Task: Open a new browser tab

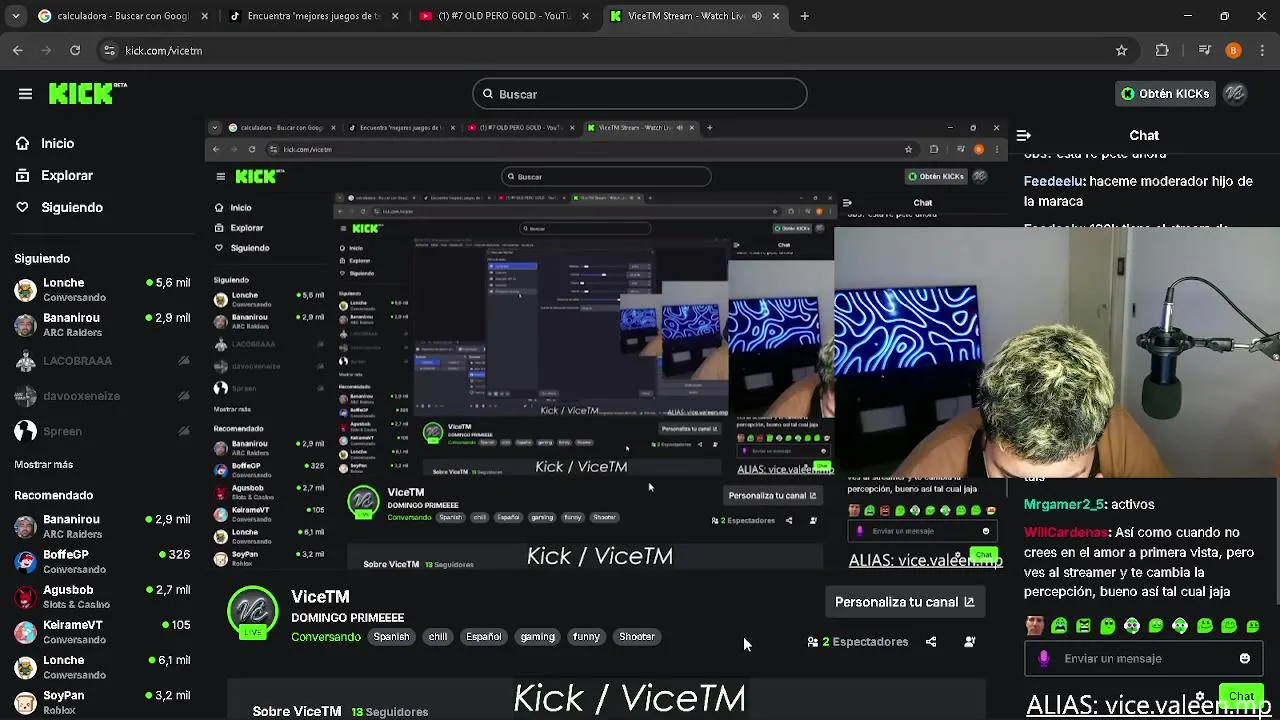Action: click(x=805, y=16)
